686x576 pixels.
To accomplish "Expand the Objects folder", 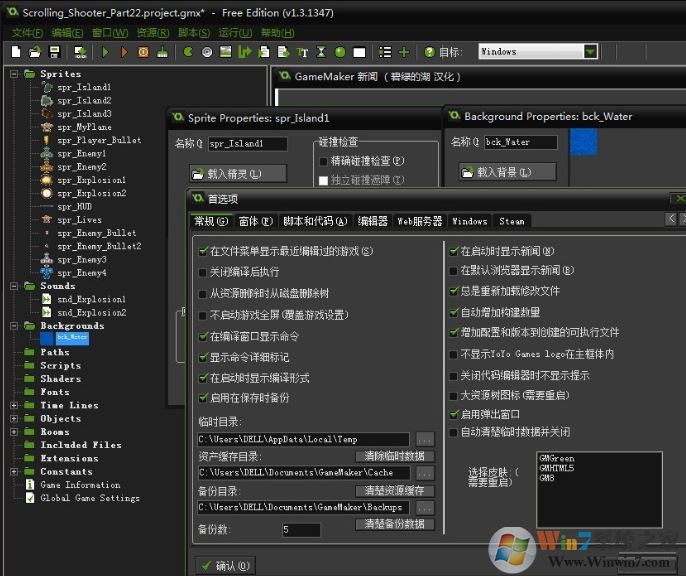I will coord(14,419).
